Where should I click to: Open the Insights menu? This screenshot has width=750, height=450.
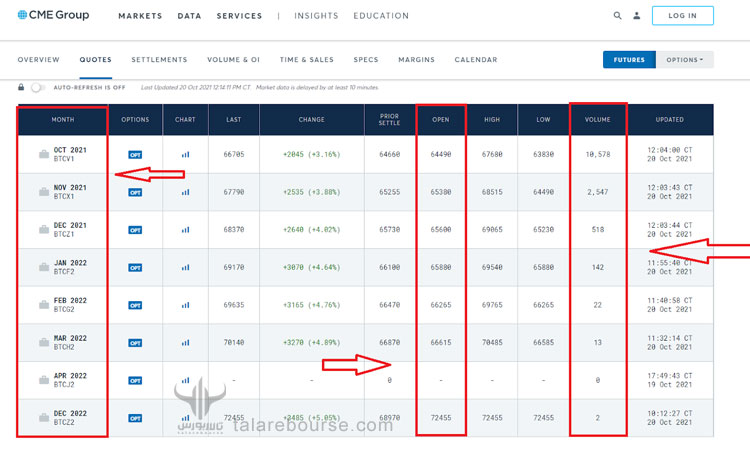point(316,16)
